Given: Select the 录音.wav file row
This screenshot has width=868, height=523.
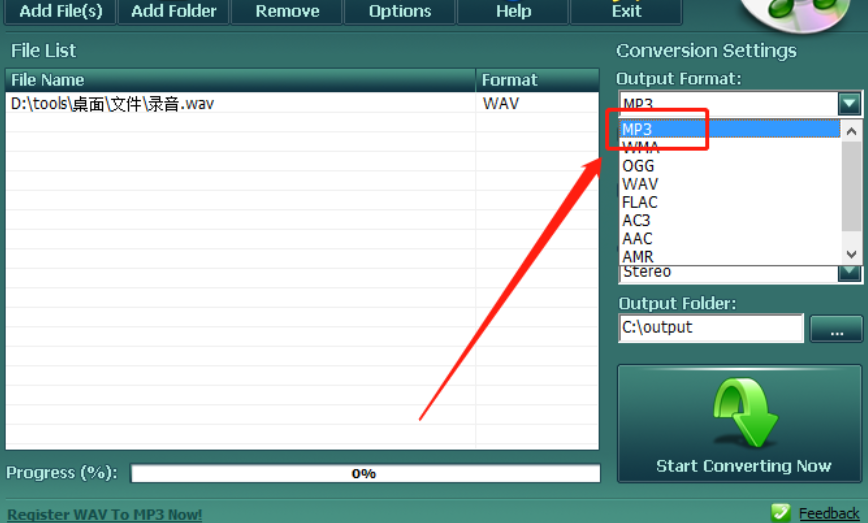Looking at the screenshot, I should [302, 103].
